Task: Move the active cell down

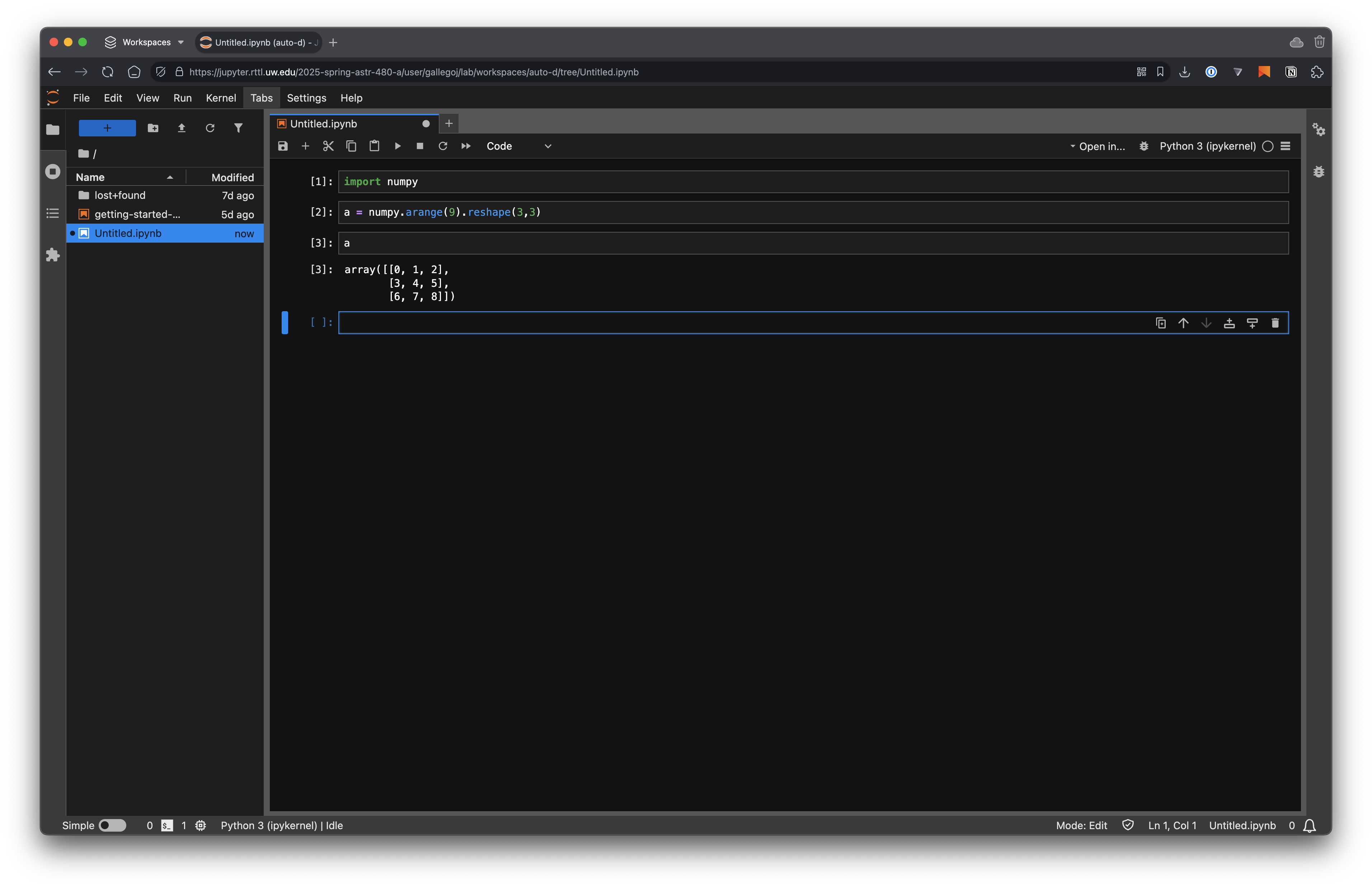Action: tap(1206, 323)
